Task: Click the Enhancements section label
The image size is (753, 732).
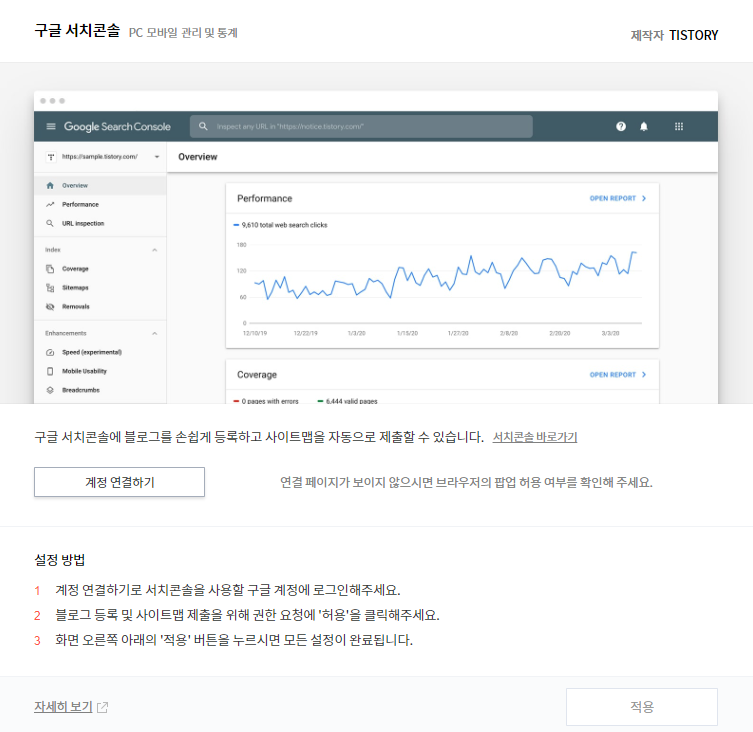Action: click(66, 333)
